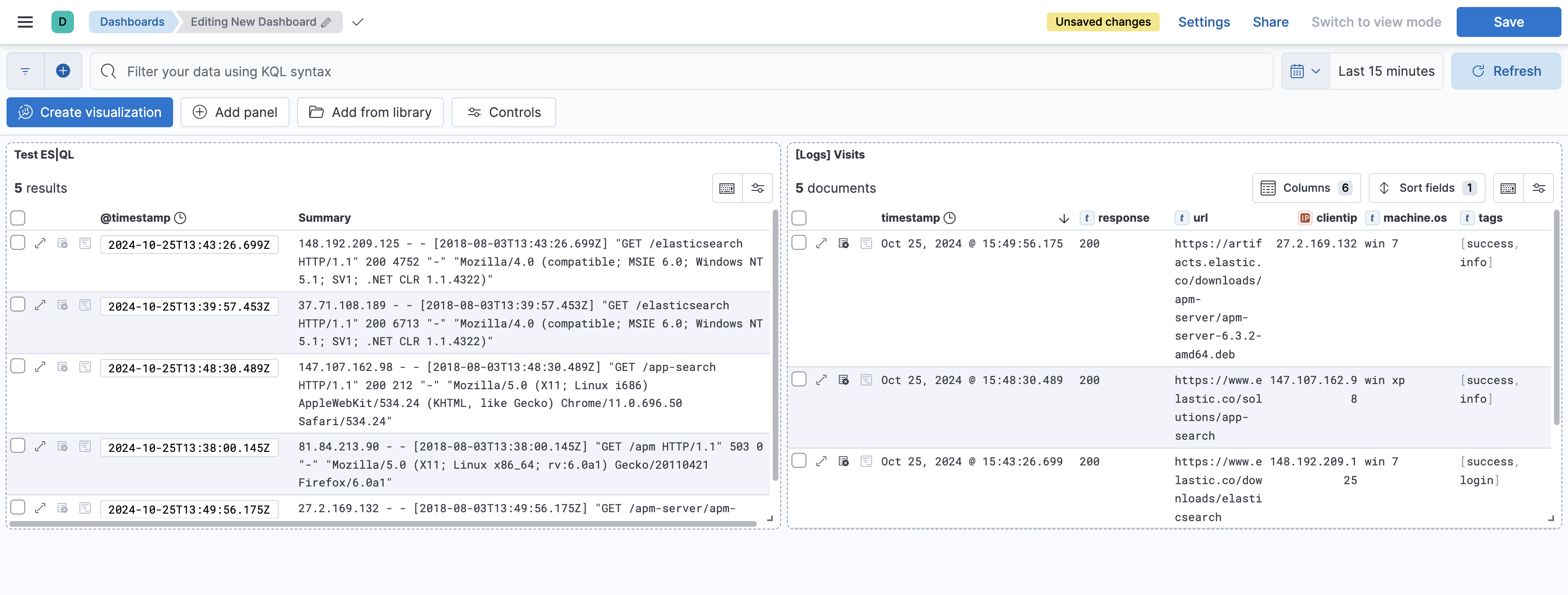Click the grid view icon in ES|QL results
This screenshot has height=595, width=1568.
tap(727, 187)
